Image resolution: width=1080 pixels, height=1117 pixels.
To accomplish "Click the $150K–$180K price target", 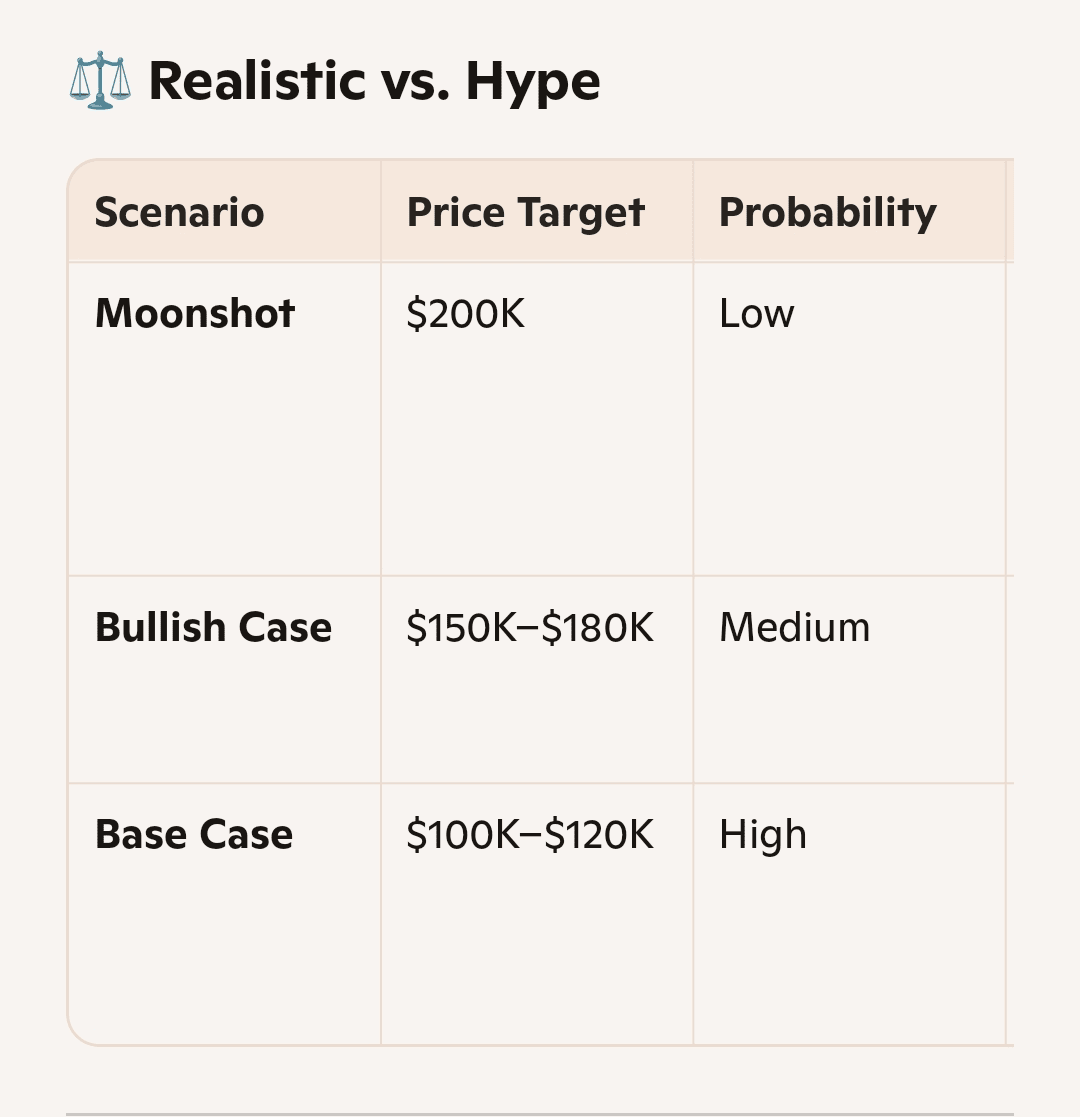I will point(530,628).
